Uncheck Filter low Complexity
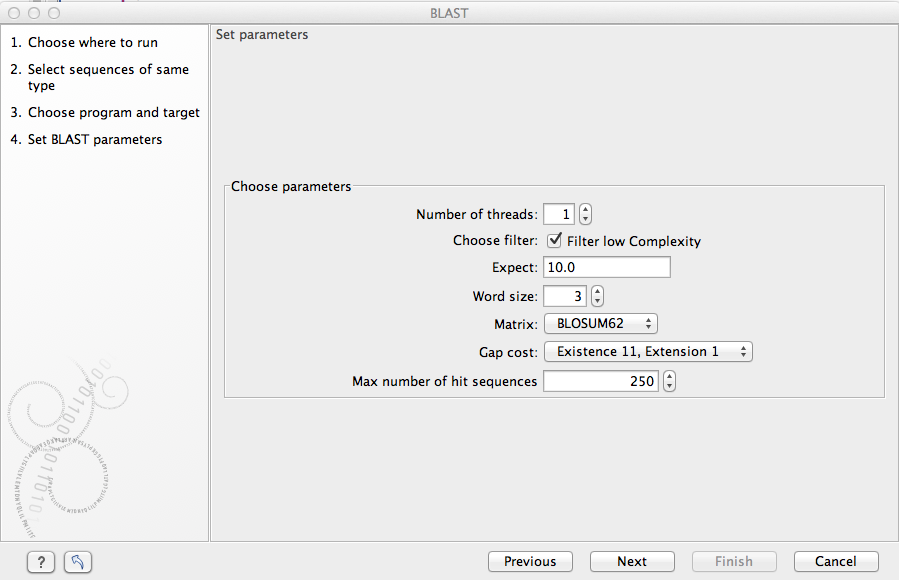The image size is (899, 580). (x=555, y=240)
